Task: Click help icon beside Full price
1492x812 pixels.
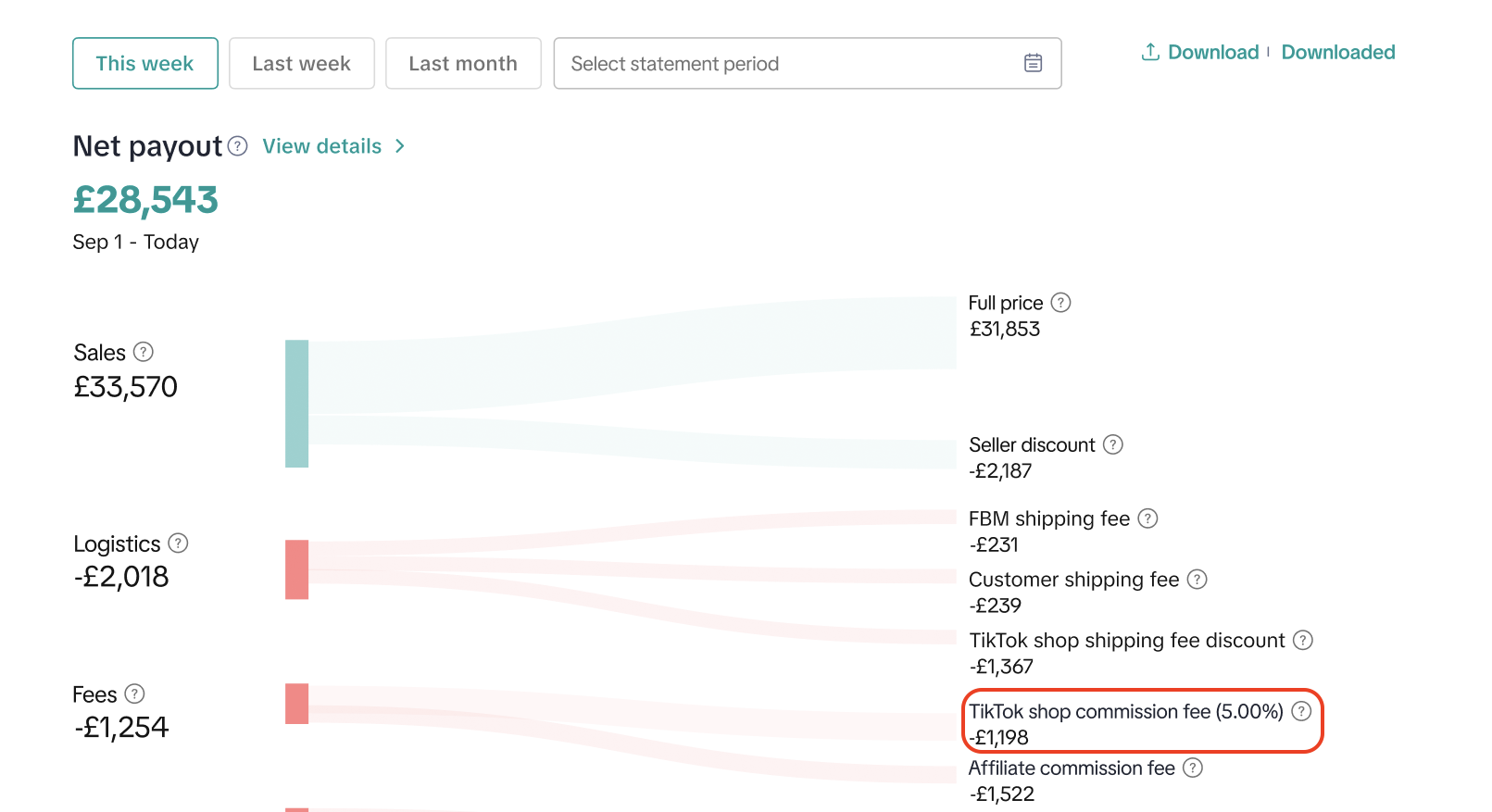Action: [1061, 303]
